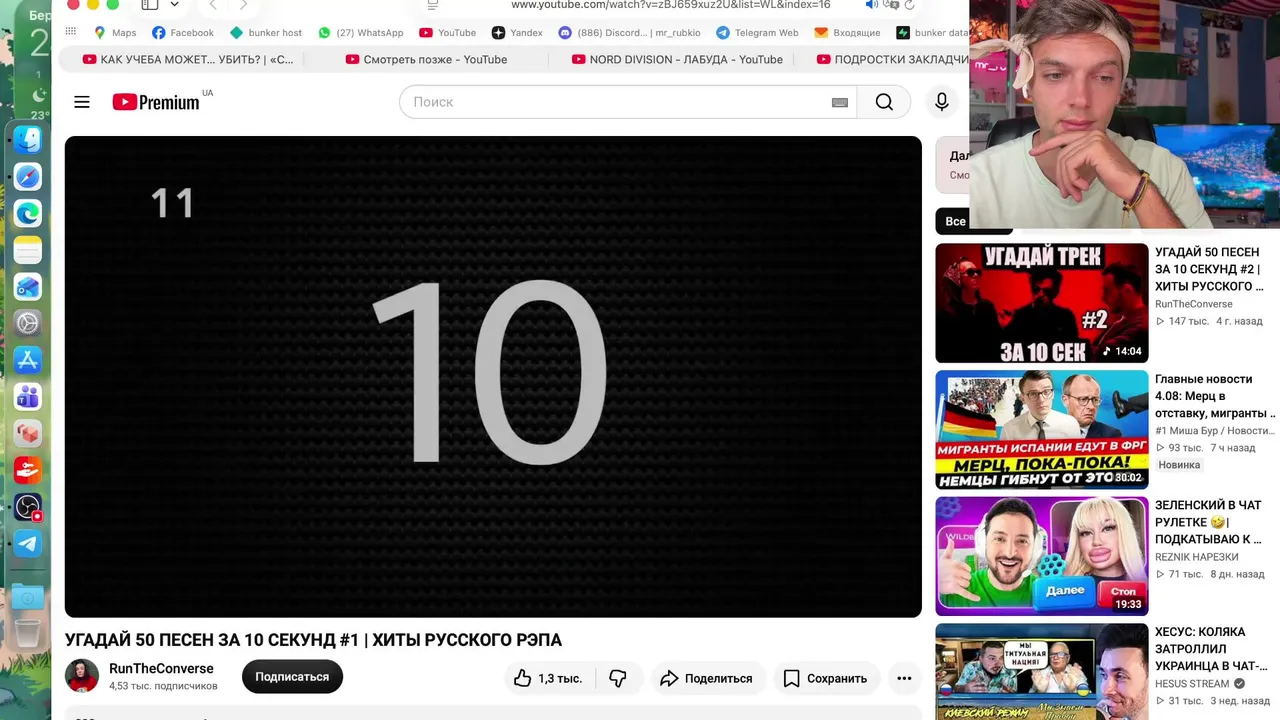Select the Все filter chip
The image size is (1280, 720).
pos(955,221)
